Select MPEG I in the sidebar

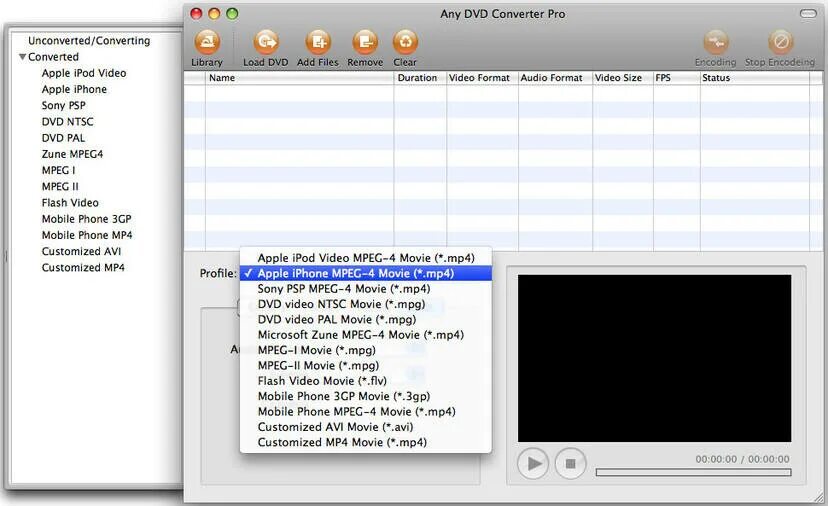[x=59, y=170]
